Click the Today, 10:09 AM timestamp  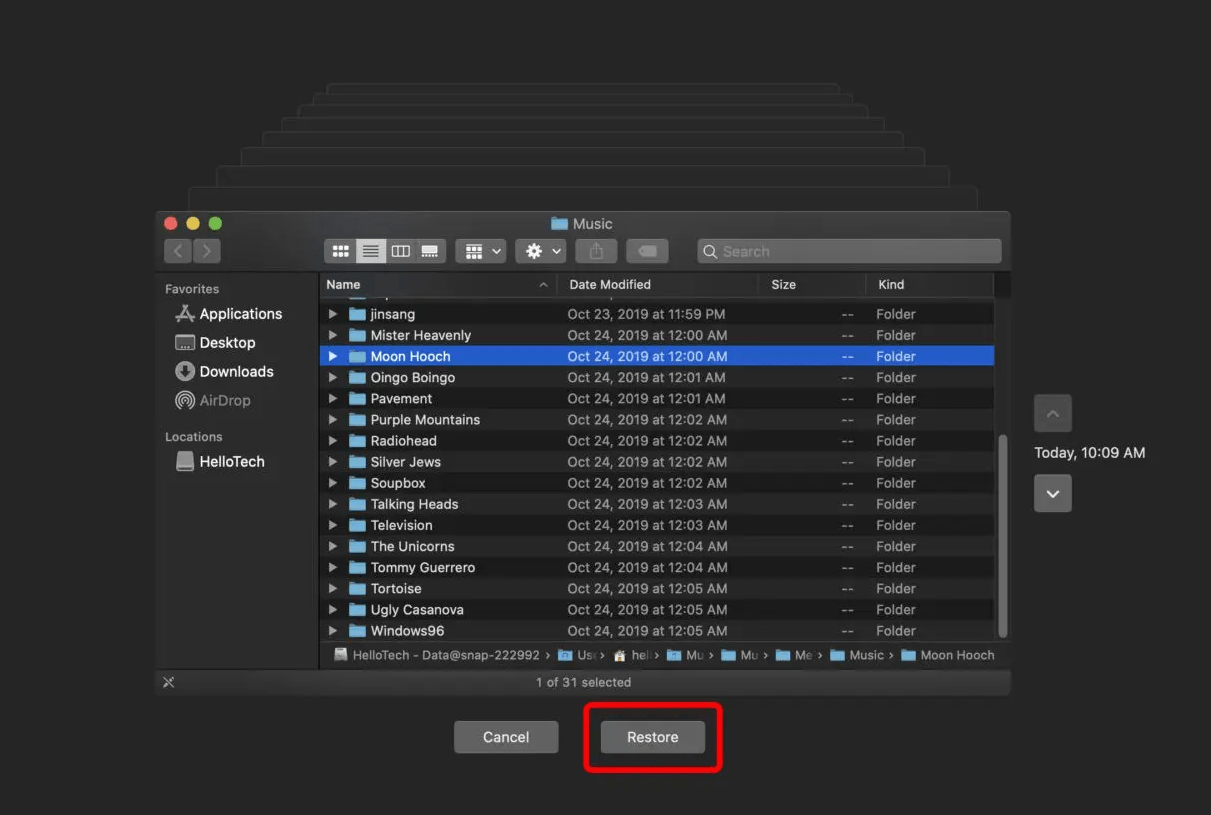(x=1089, y=453)
